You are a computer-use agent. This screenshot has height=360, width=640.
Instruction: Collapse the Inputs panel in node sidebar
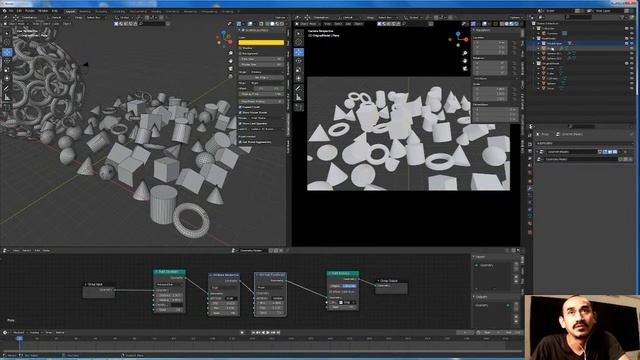pyautogui.click(x=474, y=257)
